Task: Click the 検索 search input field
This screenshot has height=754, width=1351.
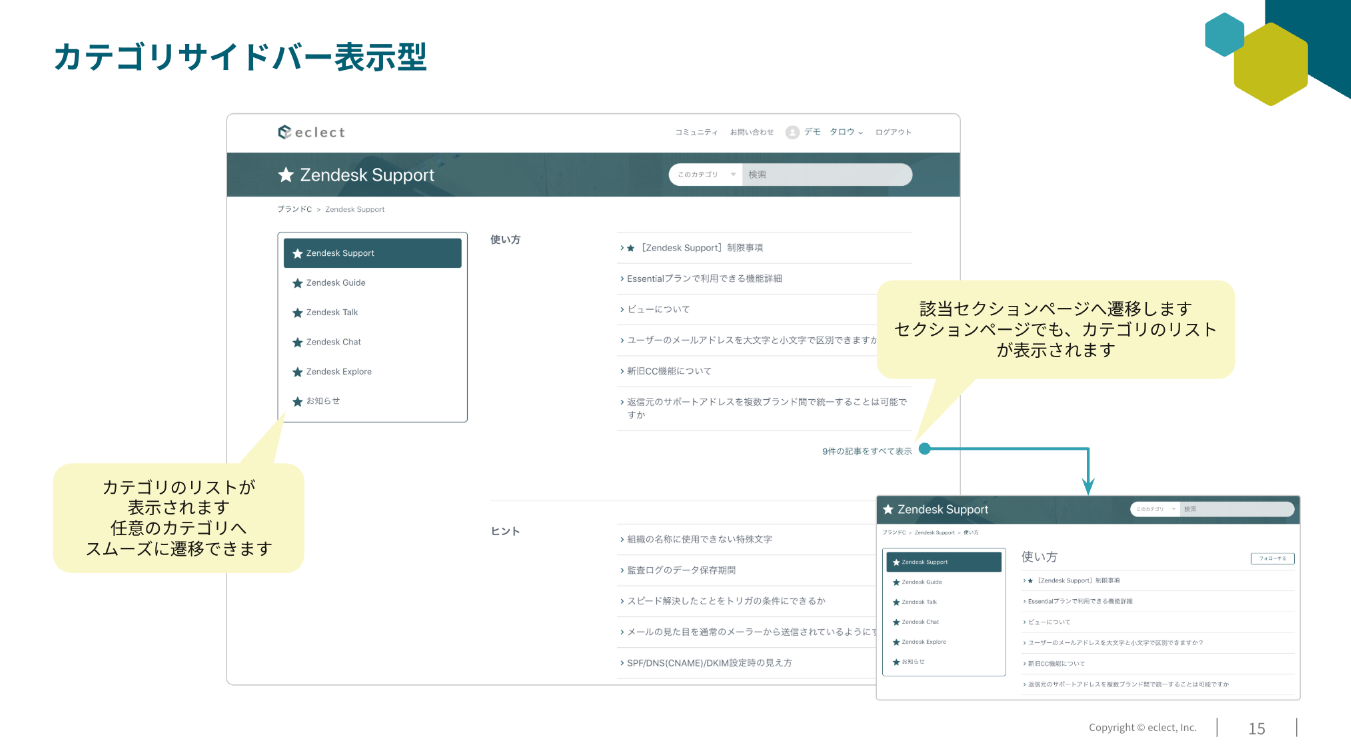Action: pyautogui.click(x=827, y=175)
